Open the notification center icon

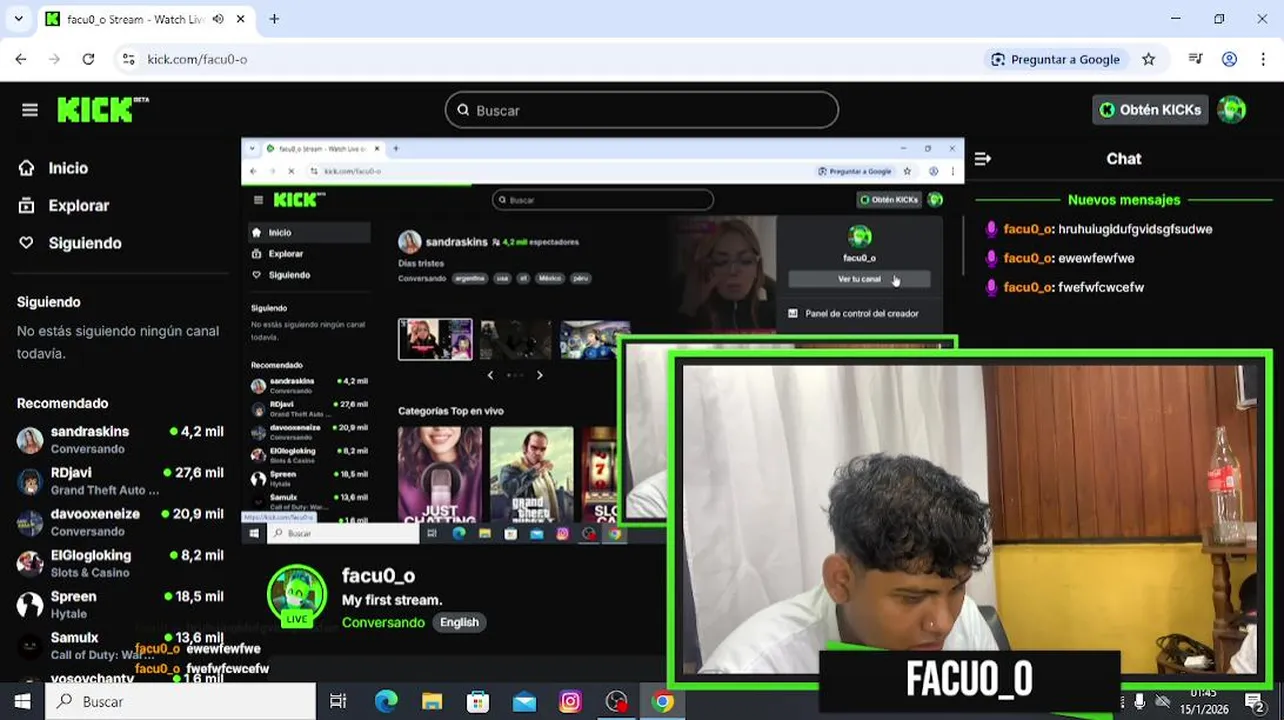1255,701
